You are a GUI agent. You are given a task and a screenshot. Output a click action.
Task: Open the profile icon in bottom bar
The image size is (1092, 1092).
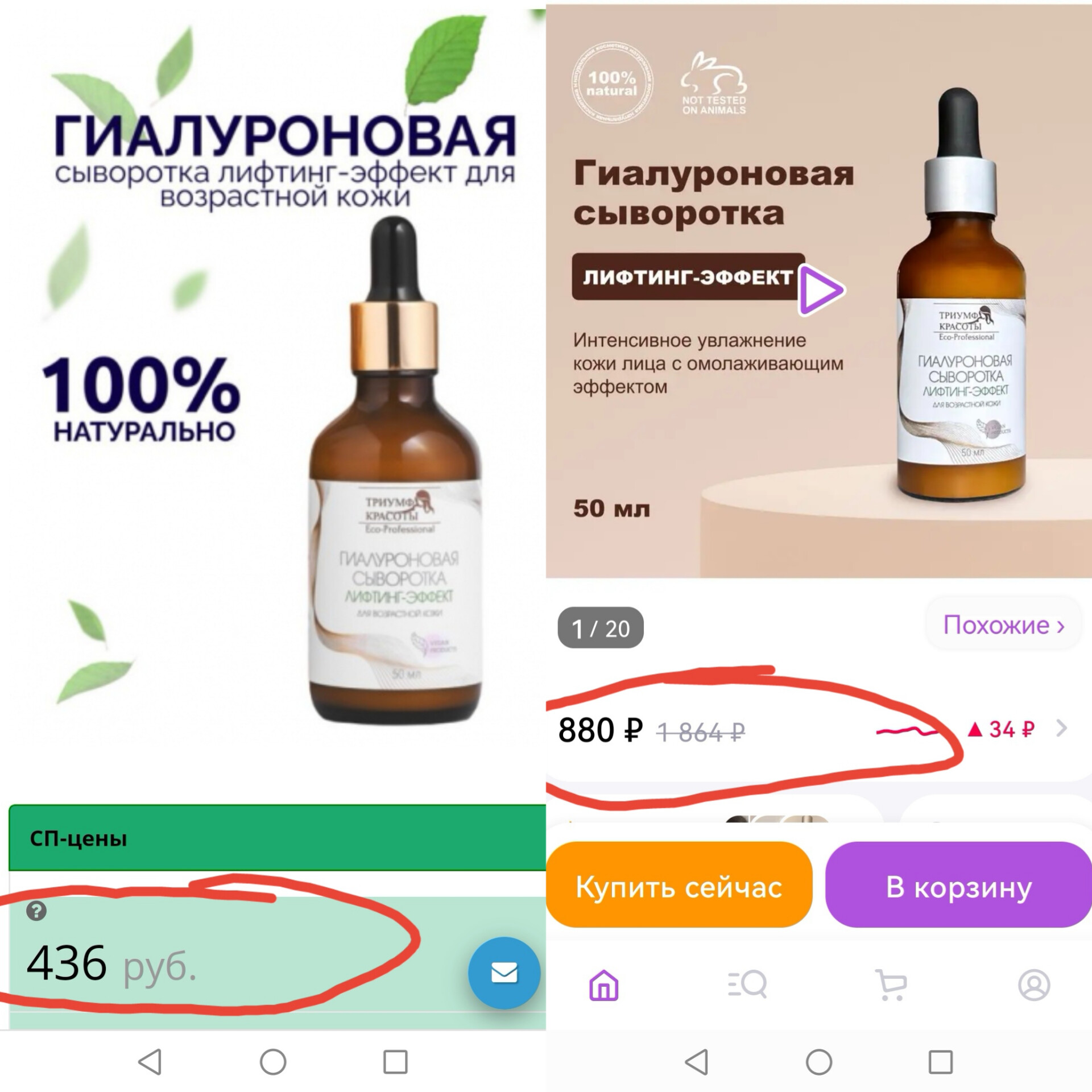[1034, 985]
